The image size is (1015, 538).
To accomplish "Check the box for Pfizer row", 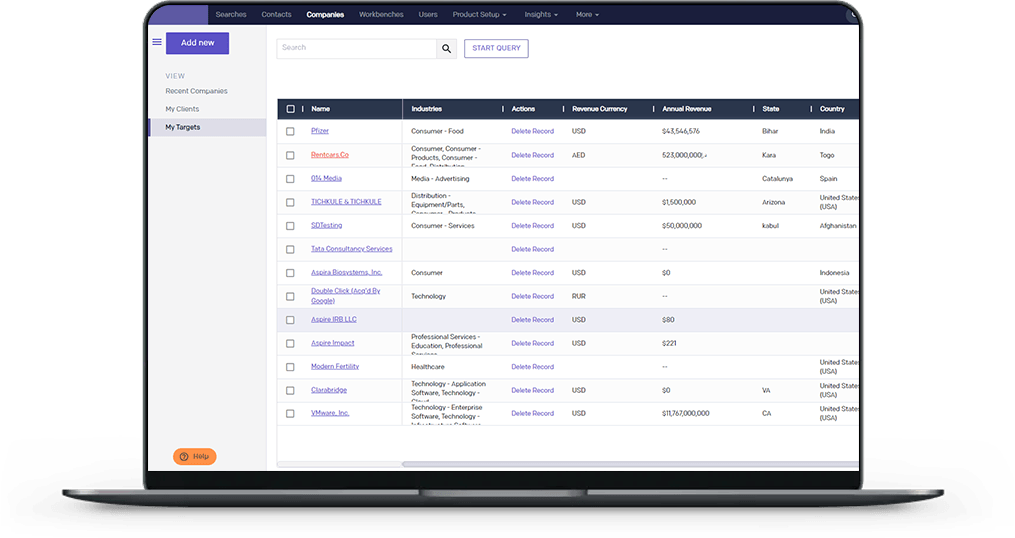I will (x=291, y=131).
